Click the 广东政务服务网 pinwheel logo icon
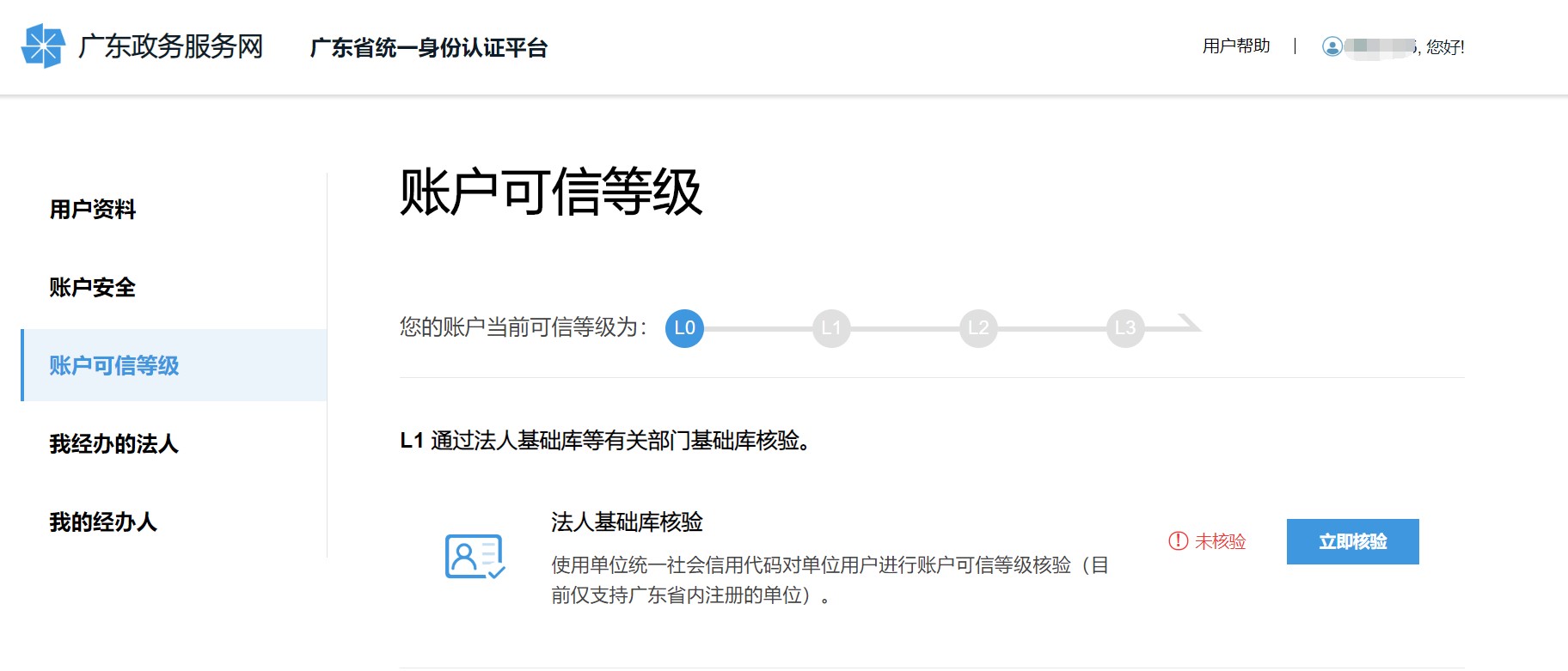 [43, 46]
